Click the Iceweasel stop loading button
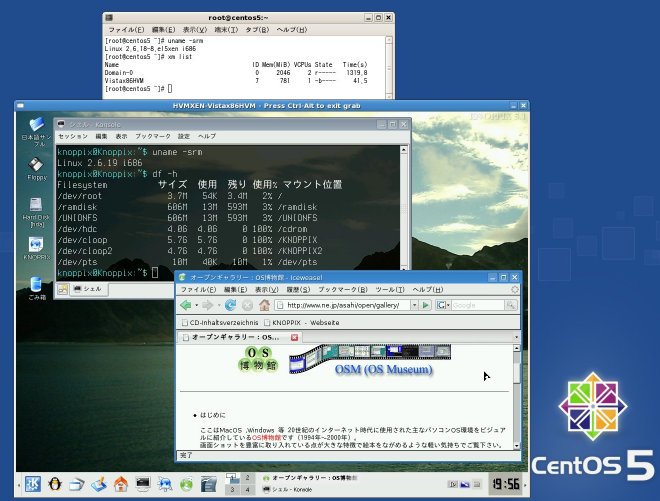This screenshot has height=501, width=660. pos(248,305)
